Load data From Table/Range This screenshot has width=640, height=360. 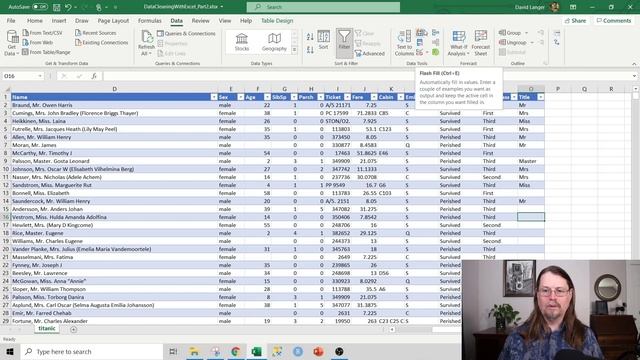coord(46,52)
